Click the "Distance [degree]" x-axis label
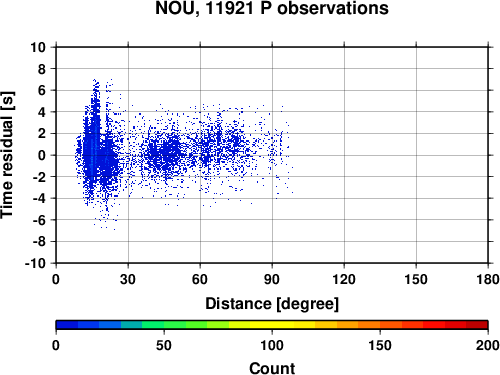 pos(272,304)
